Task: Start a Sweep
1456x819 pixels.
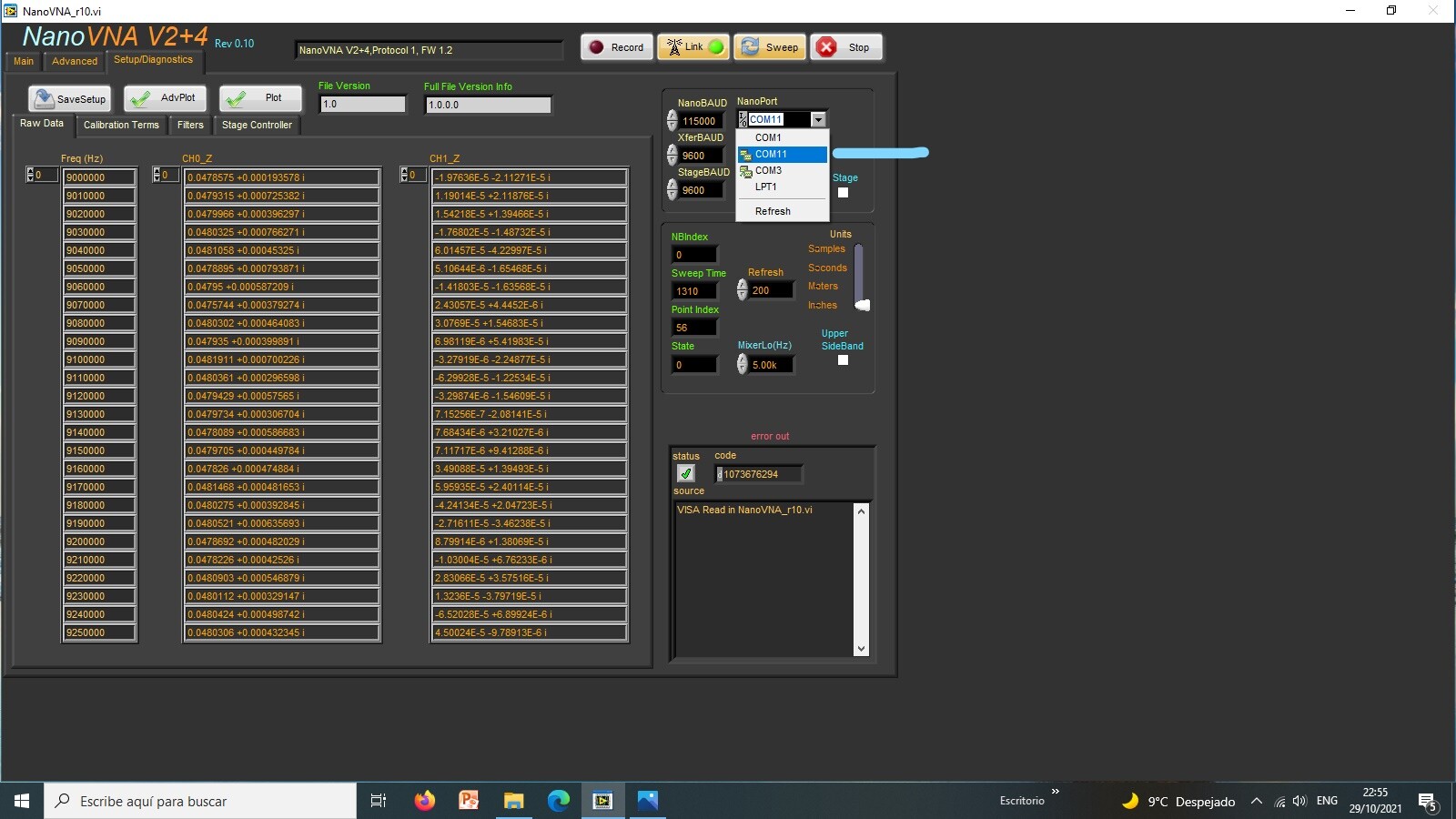Action: tap(770, 47)
